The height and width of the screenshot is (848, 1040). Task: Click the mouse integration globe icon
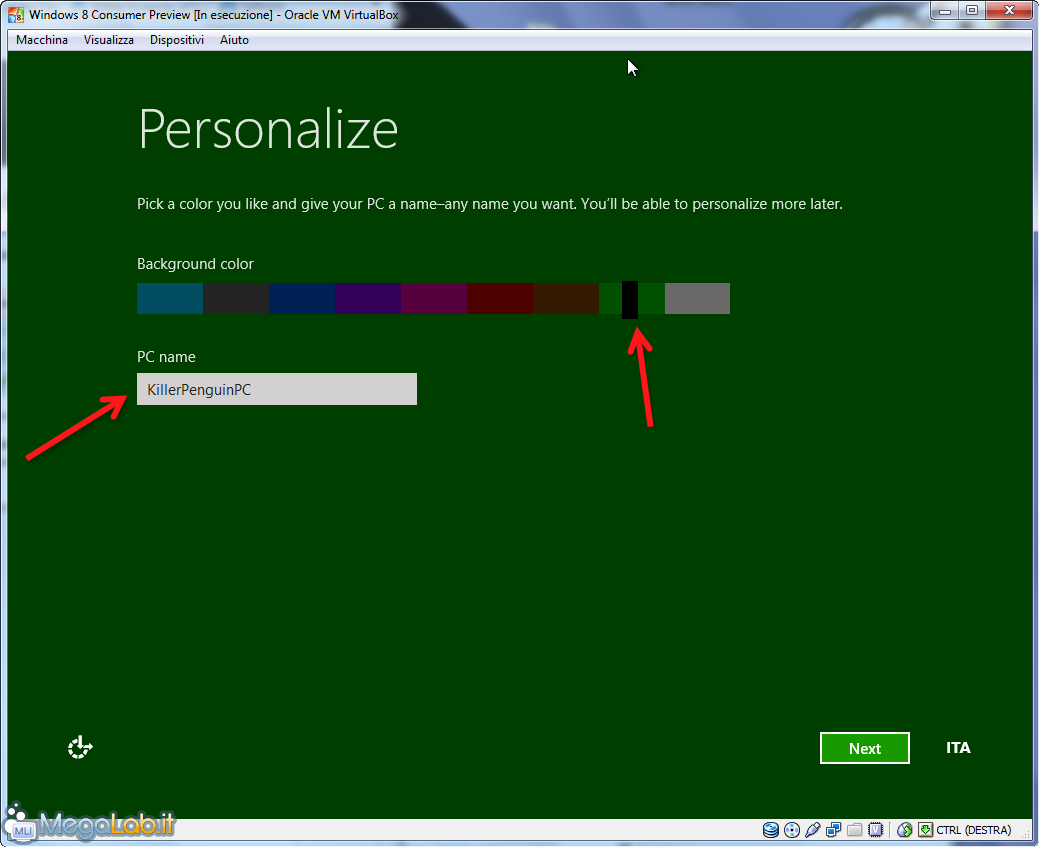pyautogui.click(x=905, y=830)
